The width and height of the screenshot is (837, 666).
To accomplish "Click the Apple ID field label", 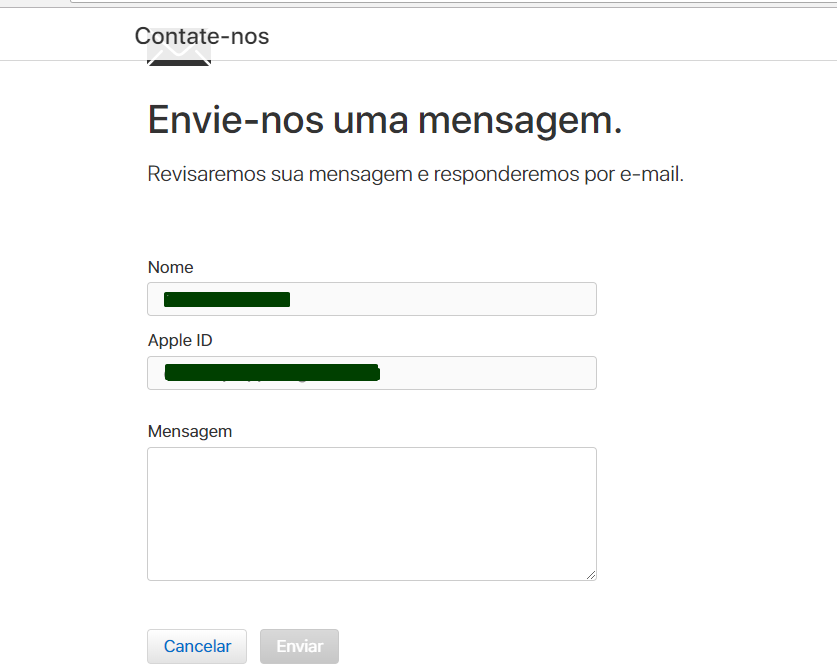I will [180, 340].
